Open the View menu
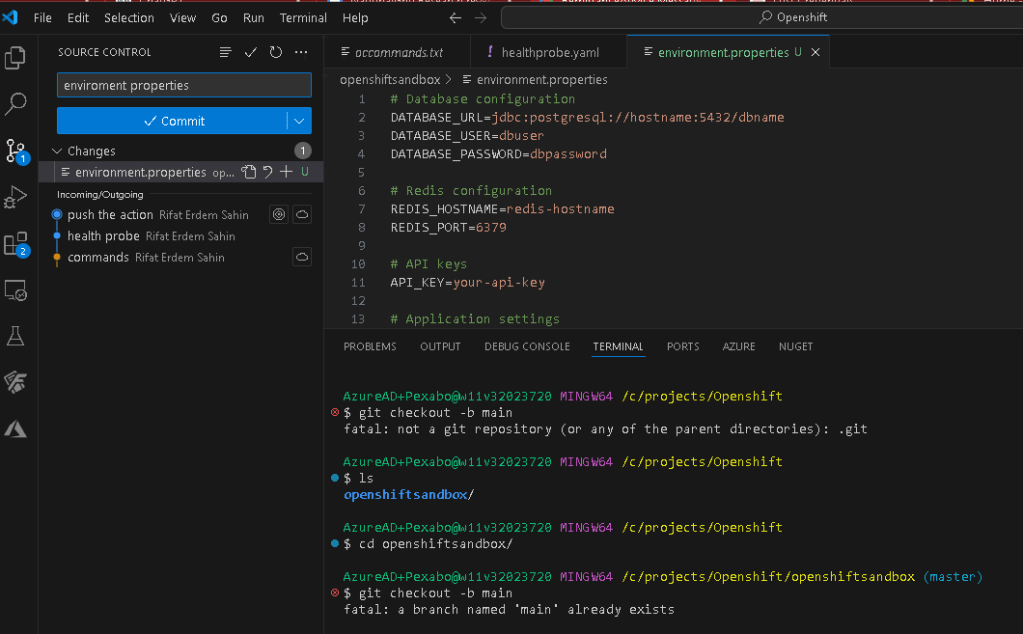The height and width of the screenshot is (634, 1023). (183, 18)
